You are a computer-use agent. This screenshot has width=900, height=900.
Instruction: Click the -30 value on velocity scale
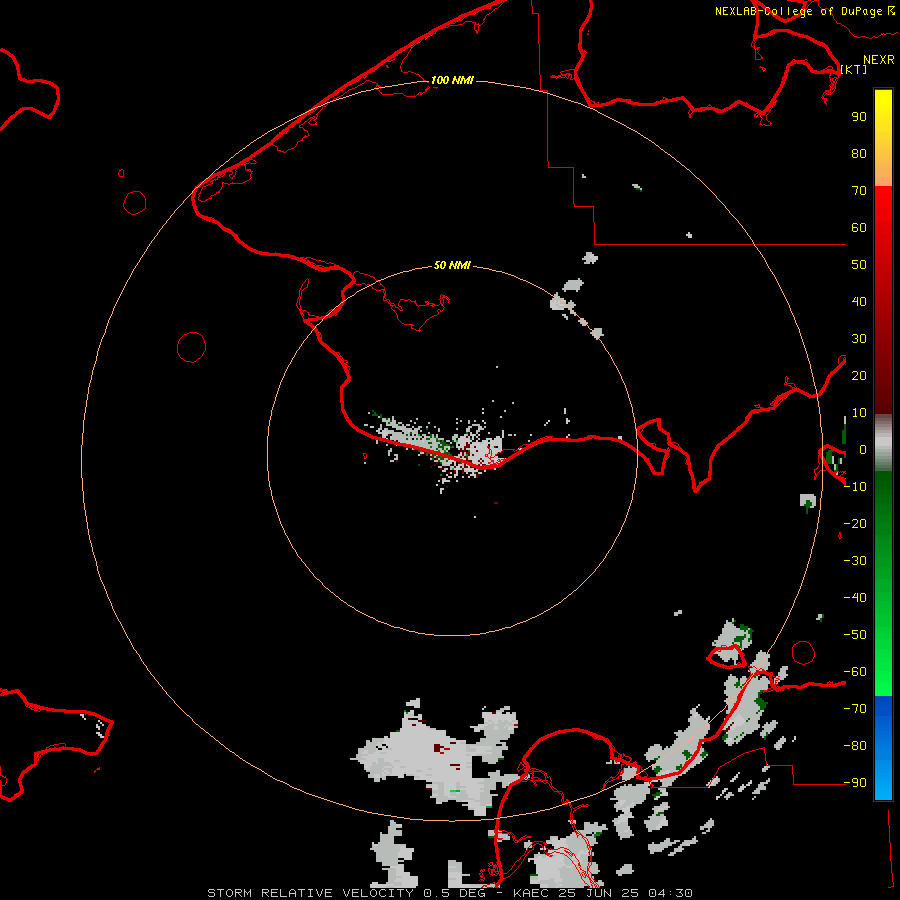click(x=855, y=561)
